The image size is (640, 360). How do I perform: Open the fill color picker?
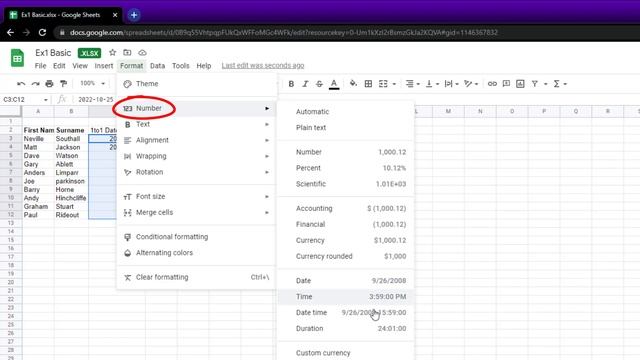353,84
